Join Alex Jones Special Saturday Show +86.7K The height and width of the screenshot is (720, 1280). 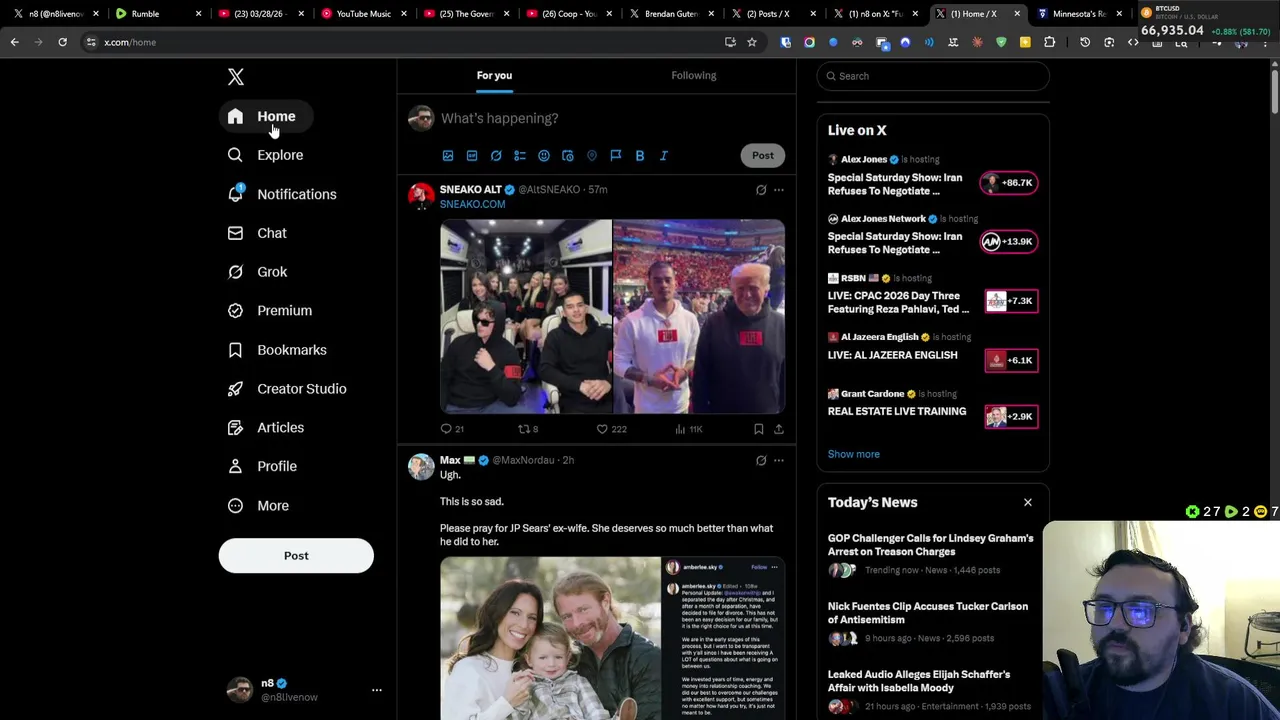point(1009,183)
